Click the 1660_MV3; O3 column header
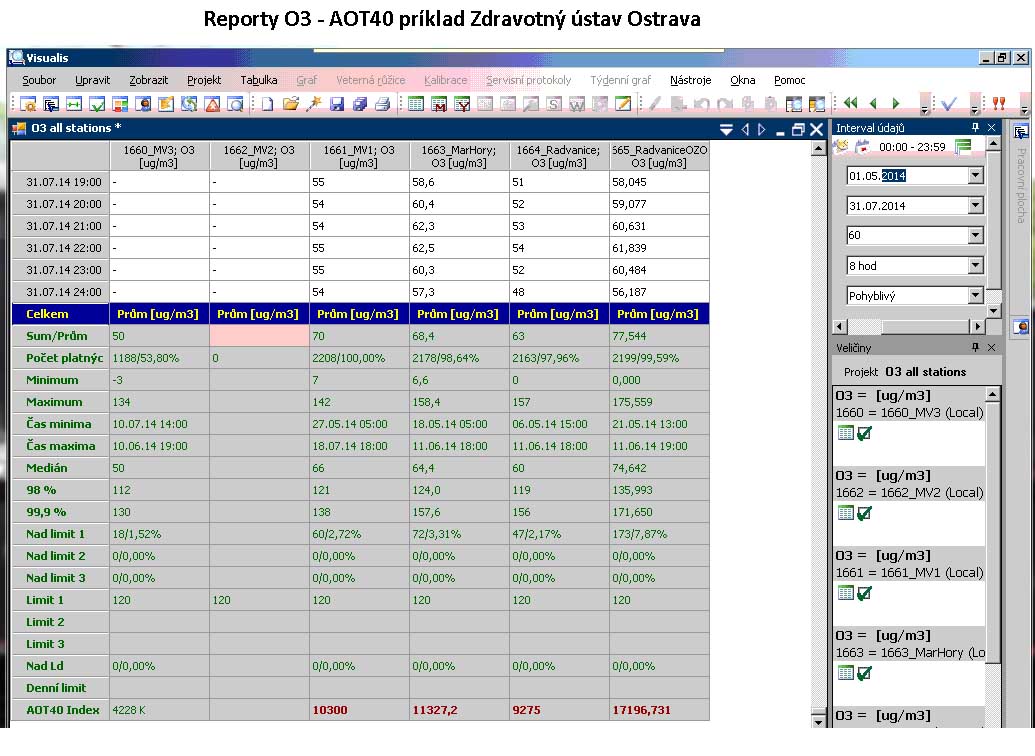 [159, 156]
